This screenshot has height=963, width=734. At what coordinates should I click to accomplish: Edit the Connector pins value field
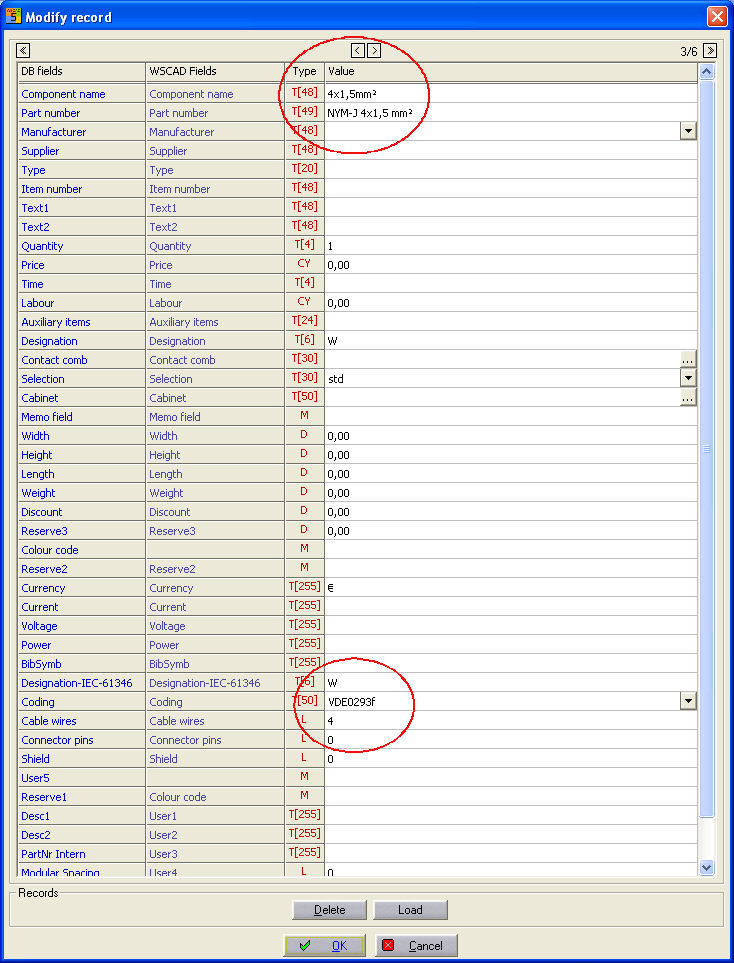point(511,740)
